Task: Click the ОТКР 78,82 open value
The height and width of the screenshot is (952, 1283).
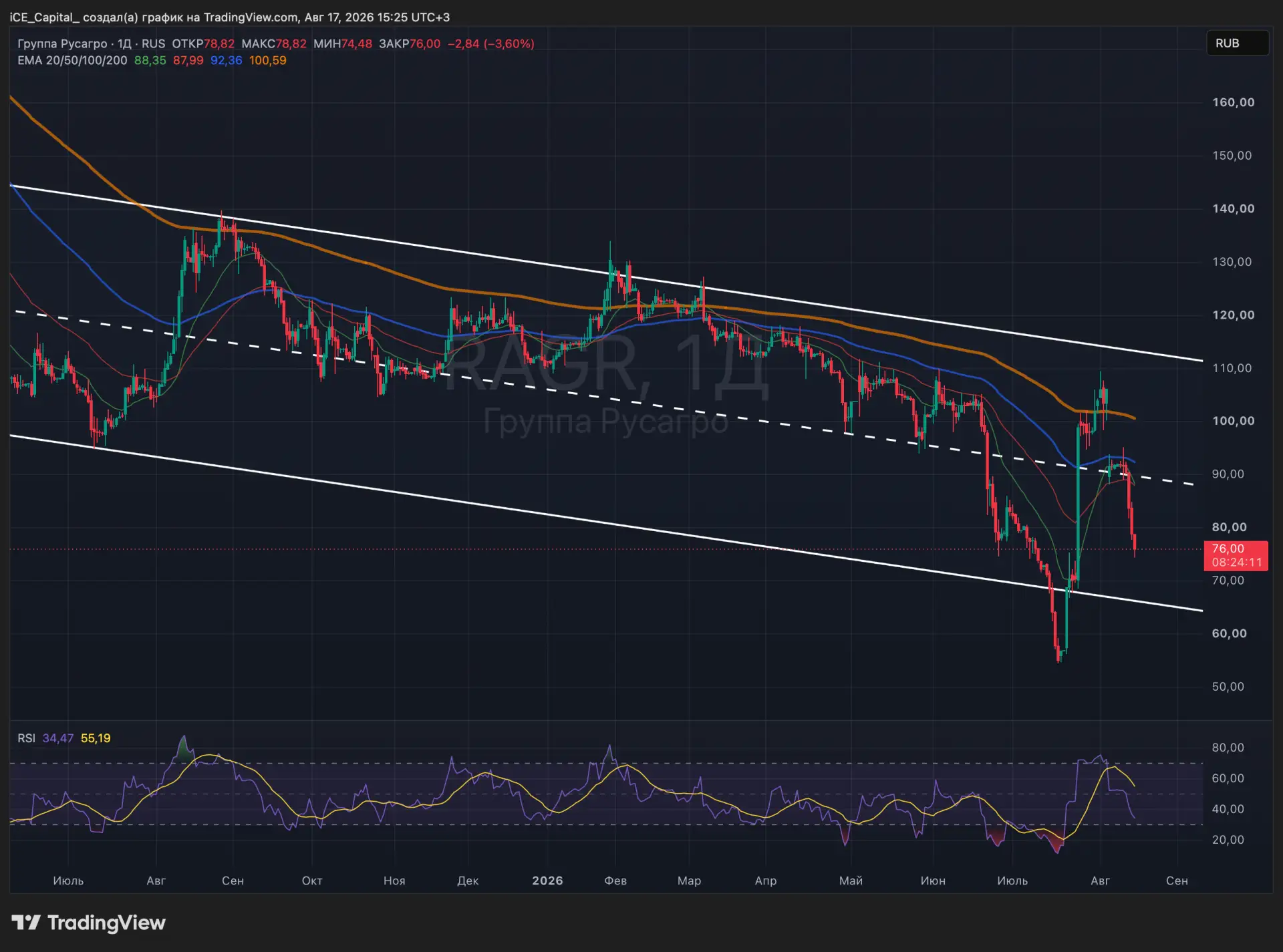Action: [203, 43]
